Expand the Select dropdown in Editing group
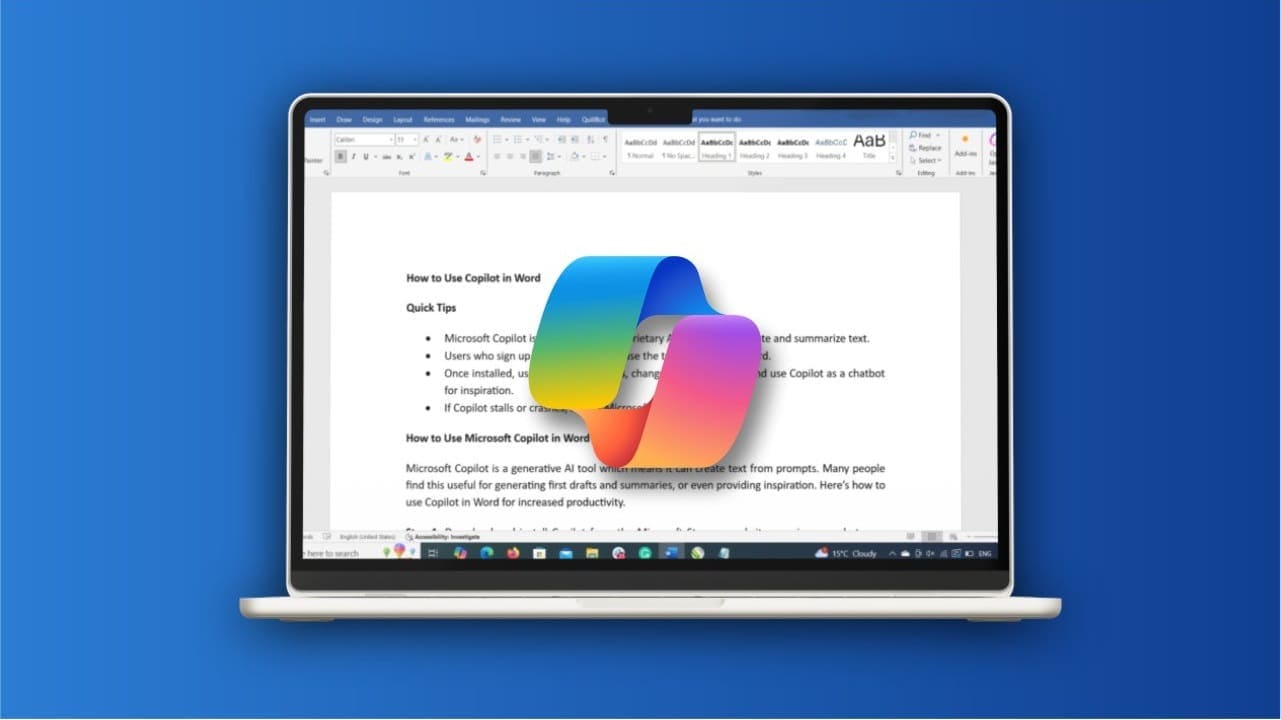Viewport: 1281px width, 720px height. 927,161
